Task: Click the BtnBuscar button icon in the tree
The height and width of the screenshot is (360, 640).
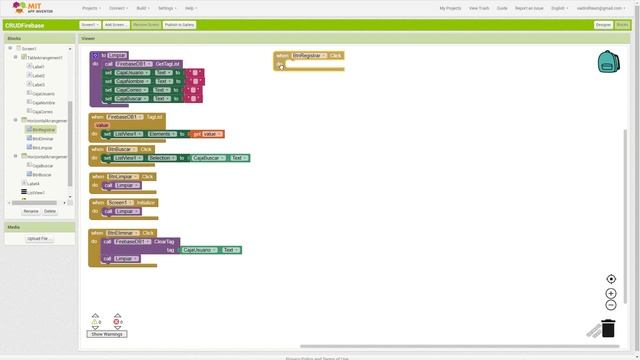Action: pyautogui.click(x=29, y=174)
